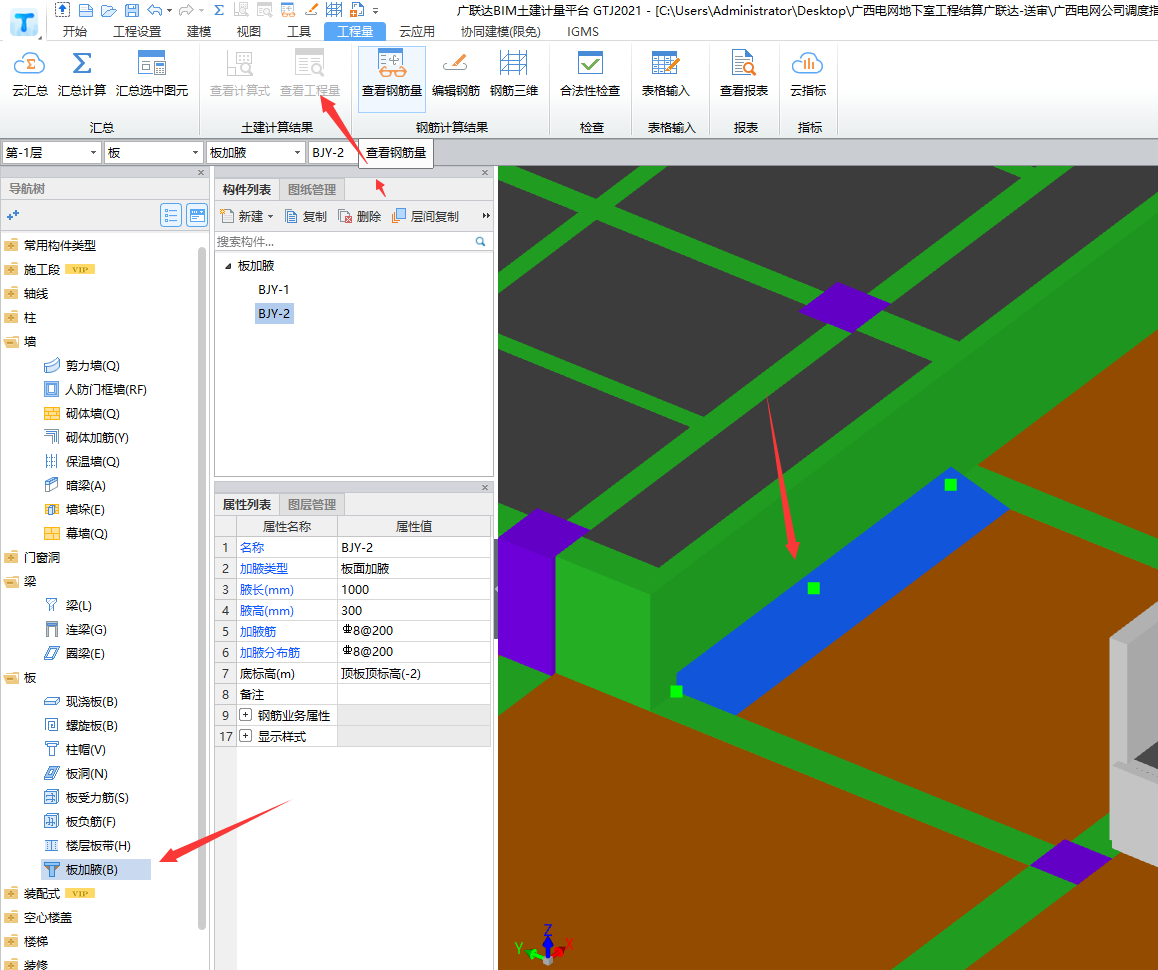Image resolution: width=1158 pixels, height=970 pixels.
Task: Click the XYZ axis gizmo in 3D view
Action: (546, 945)
